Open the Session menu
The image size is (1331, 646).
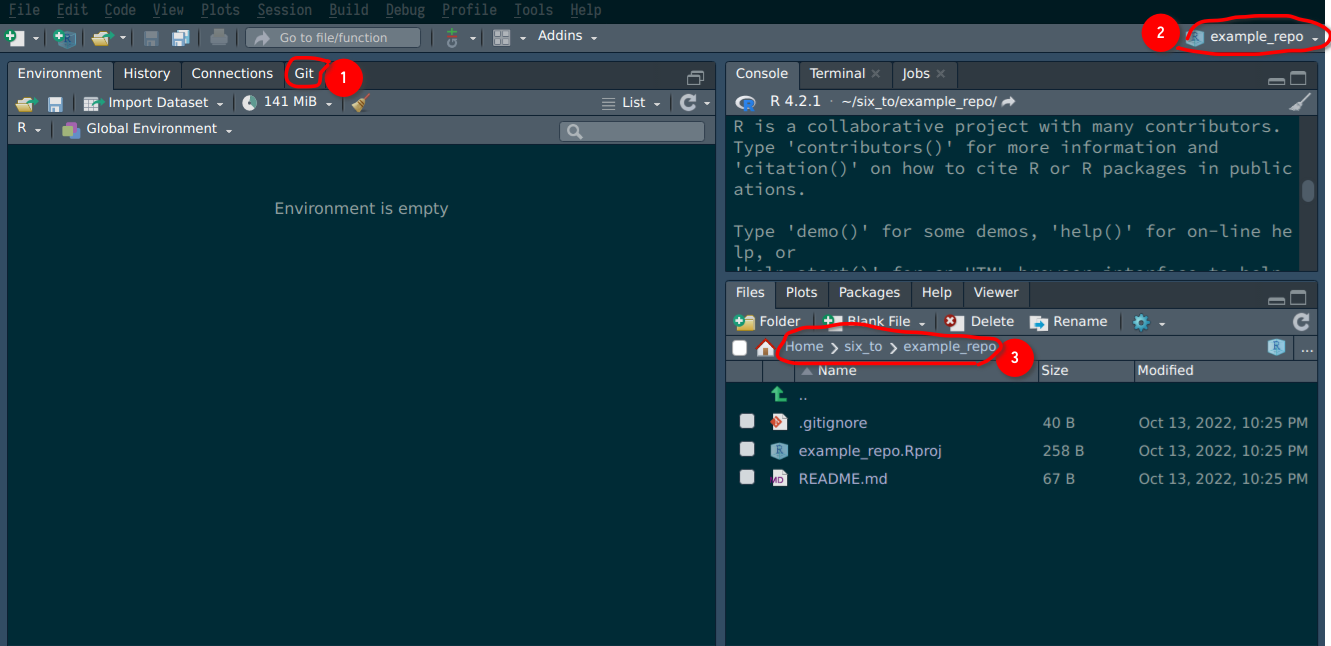coord(284,10)
